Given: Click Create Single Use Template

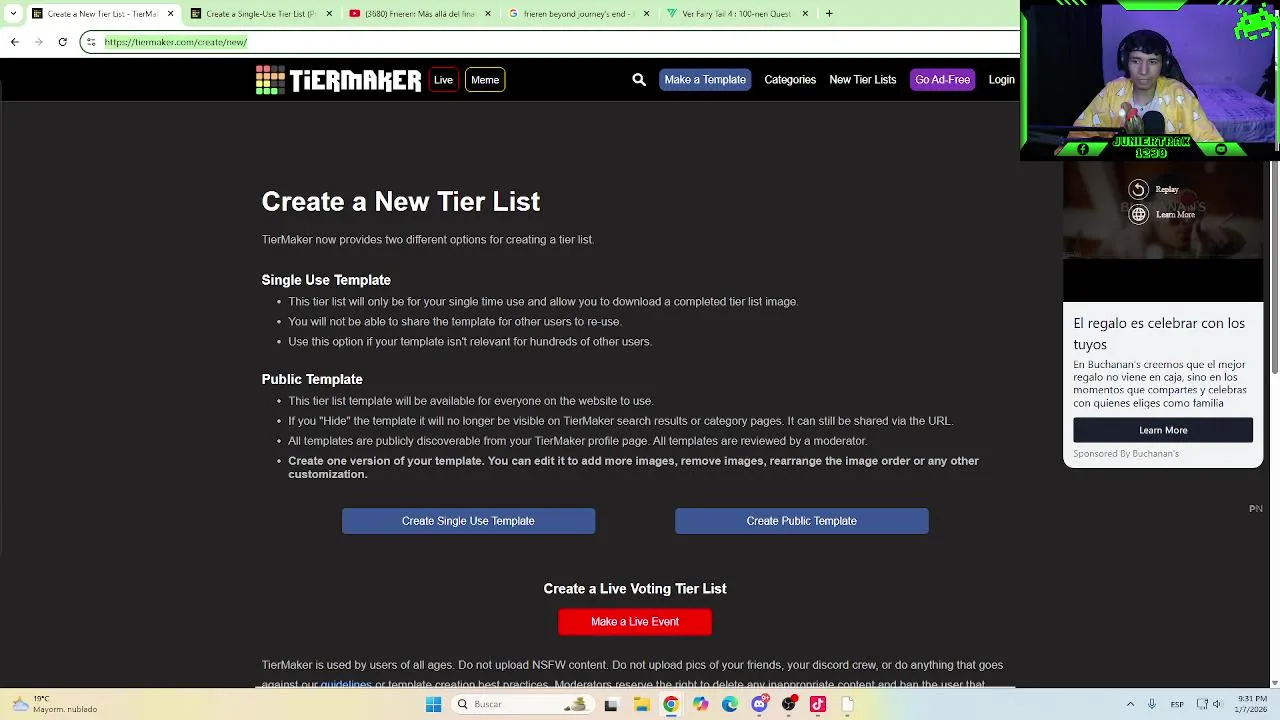Looking at the screenshot, I should [468, 521].
